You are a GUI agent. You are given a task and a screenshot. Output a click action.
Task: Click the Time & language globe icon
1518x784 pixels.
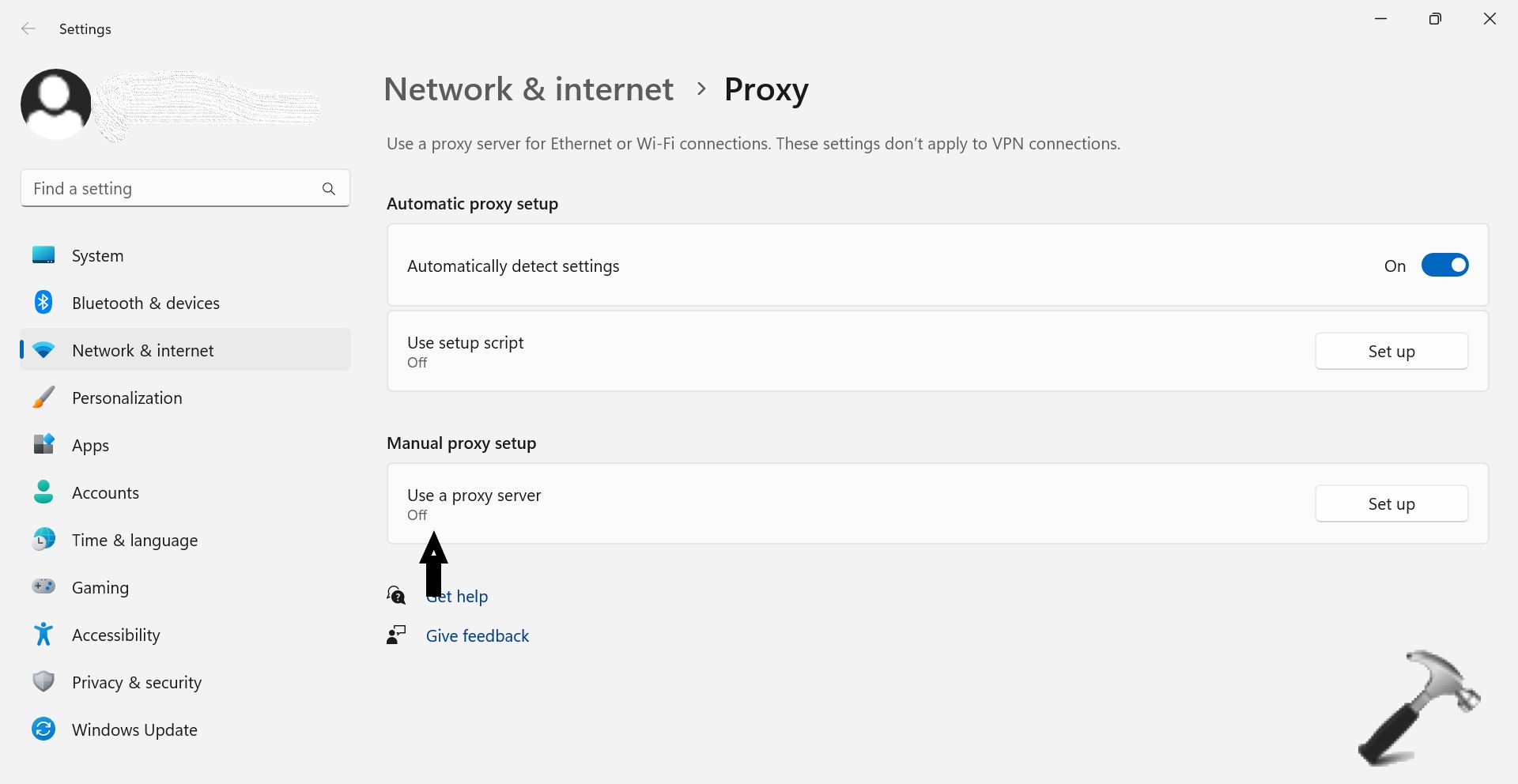tap(43, 540)
